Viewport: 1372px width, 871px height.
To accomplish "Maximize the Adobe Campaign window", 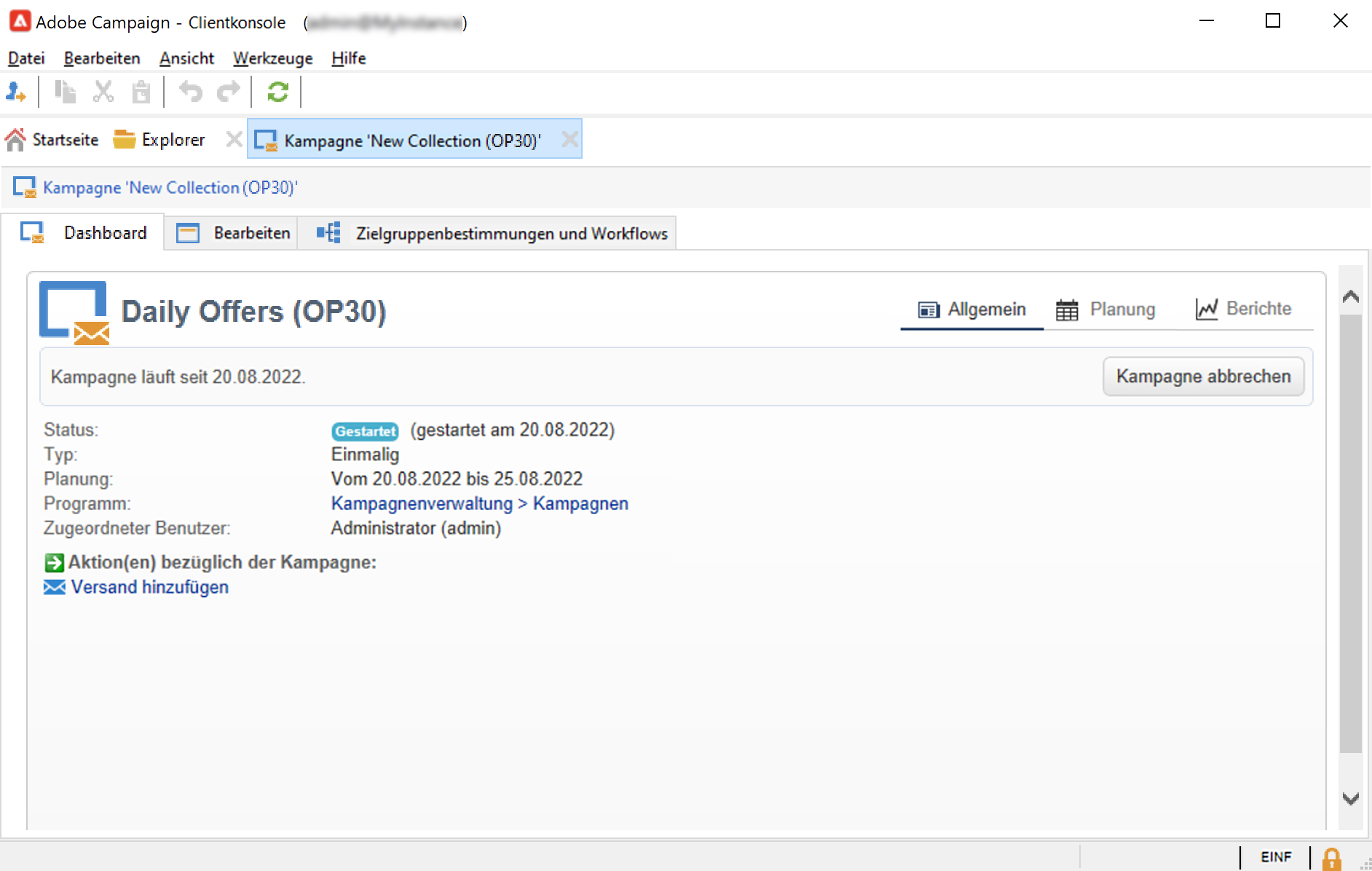I will [1273, 21].
